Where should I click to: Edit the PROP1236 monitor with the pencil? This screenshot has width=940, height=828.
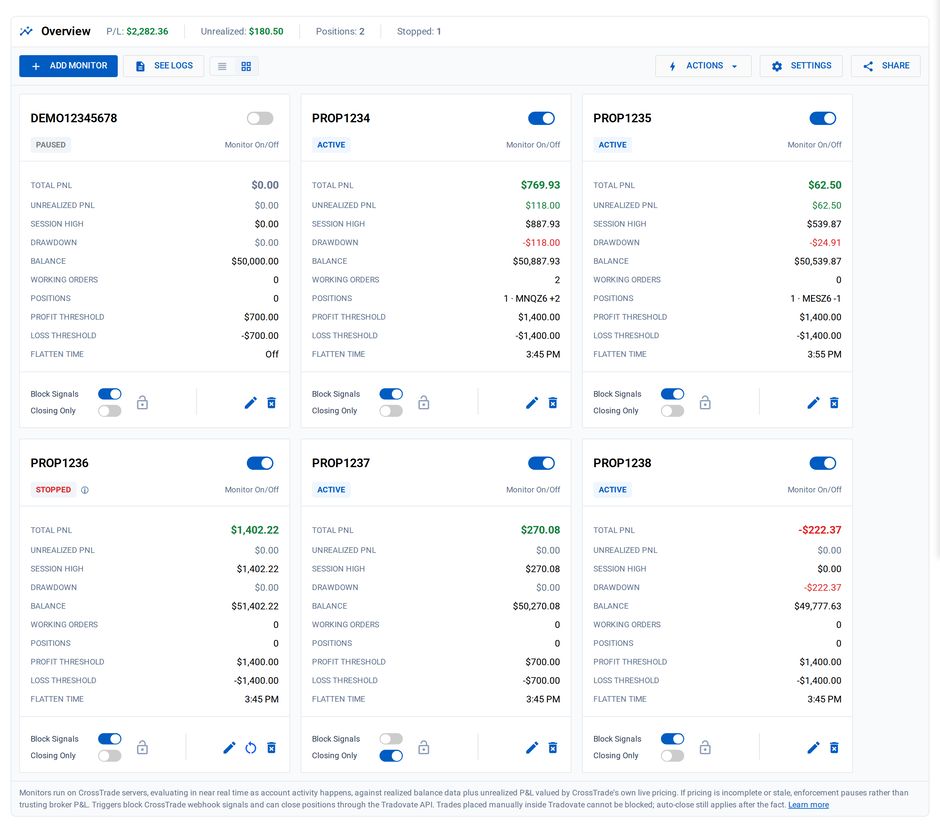pyautogui.click(x=229, y=748)
